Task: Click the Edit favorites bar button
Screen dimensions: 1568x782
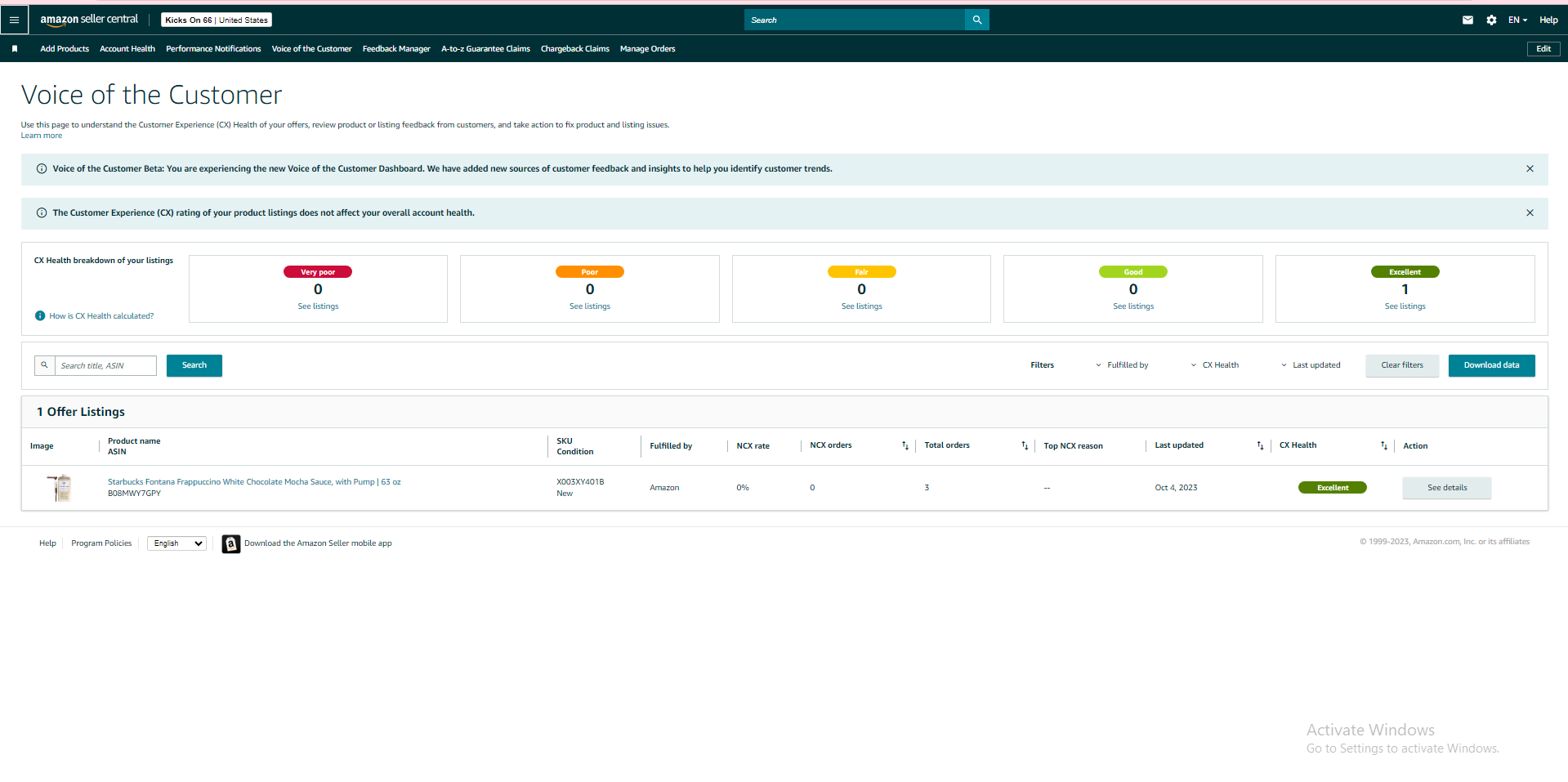Action: point(1543,49)
